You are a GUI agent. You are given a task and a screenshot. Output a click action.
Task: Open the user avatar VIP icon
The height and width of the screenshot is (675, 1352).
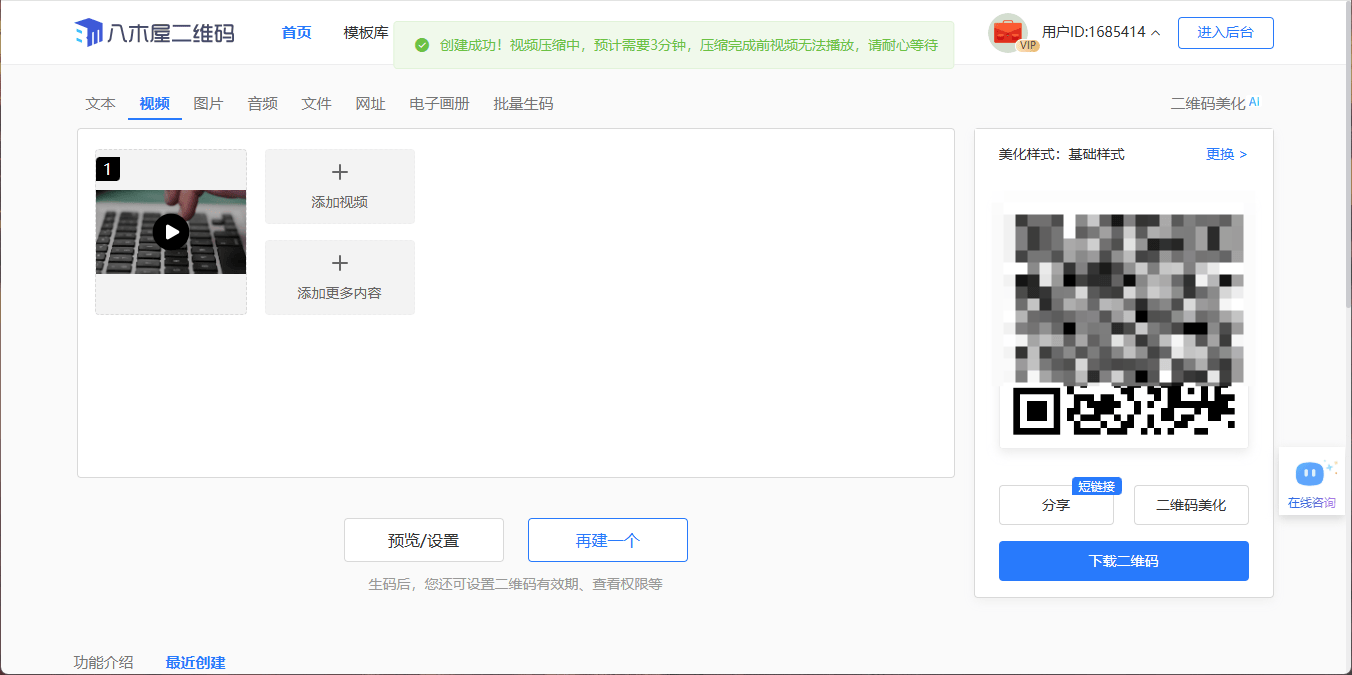[1007, 33]
